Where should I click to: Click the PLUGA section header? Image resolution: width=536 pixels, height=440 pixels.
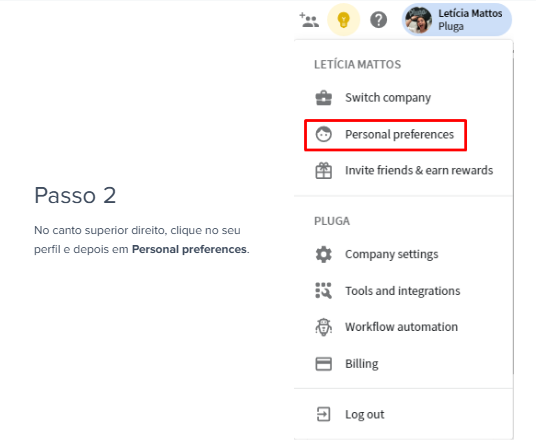pyautogui.click(x=332, y=221)
